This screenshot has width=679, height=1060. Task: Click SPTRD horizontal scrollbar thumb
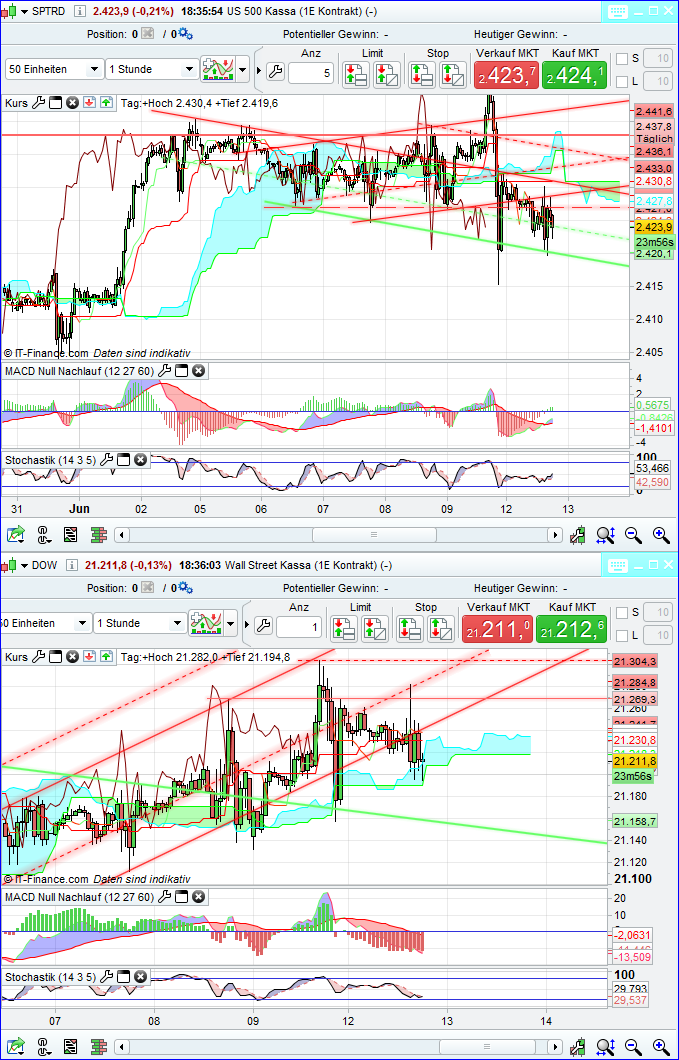tap(373, 535)
